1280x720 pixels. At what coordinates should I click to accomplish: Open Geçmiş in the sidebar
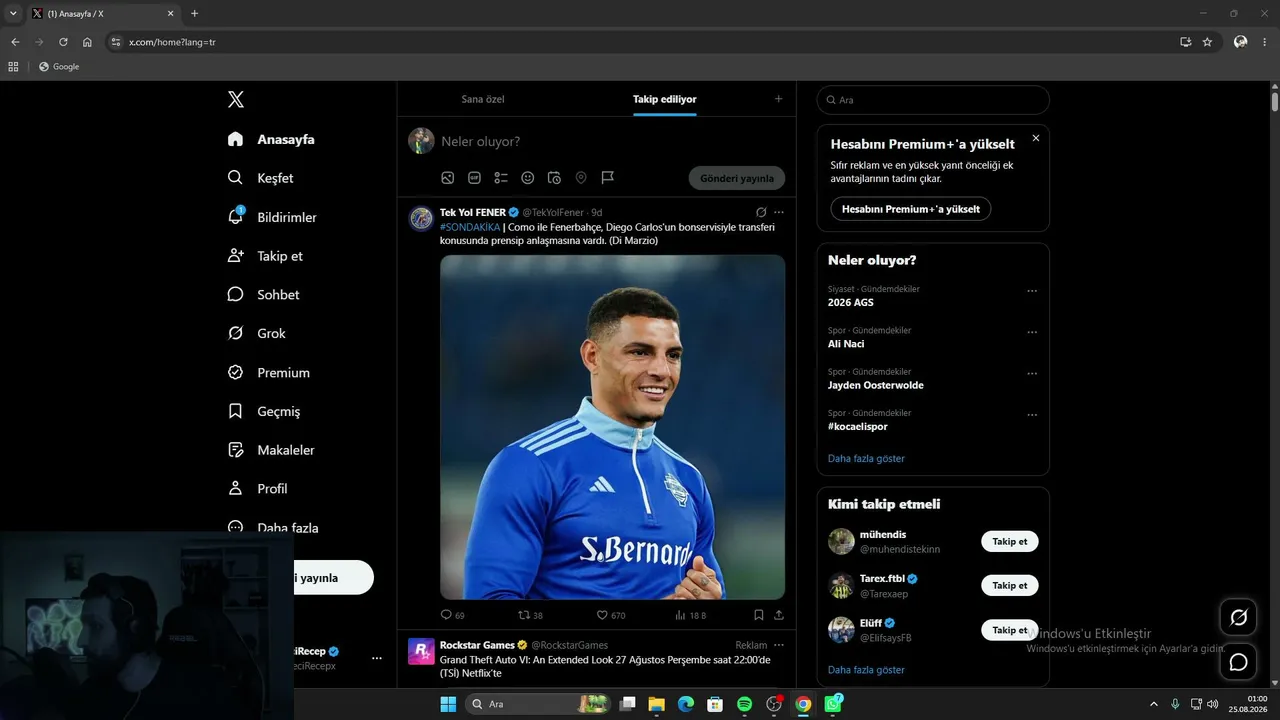coord(264,411)
